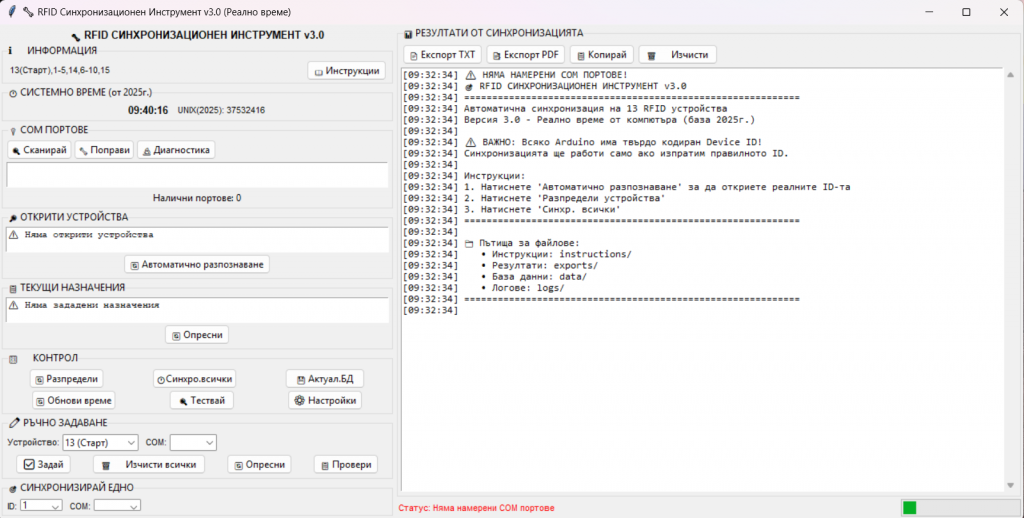Click Експорт TXT button
This screenshot has height=518, width=1024.
click(442, 54)
